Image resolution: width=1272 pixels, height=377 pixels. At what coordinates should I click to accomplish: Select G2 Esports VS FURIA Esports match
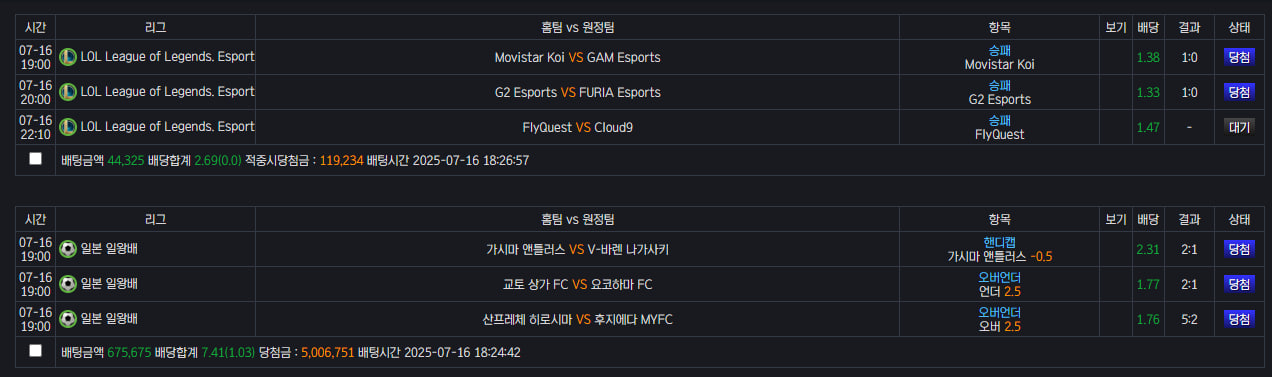click(577, 92)
